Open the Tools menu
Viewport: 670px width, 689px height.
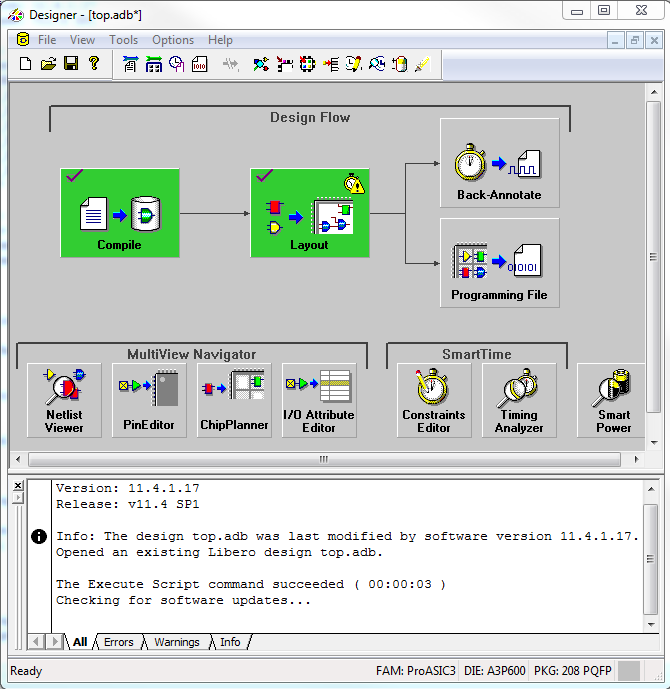pos(123,40)
